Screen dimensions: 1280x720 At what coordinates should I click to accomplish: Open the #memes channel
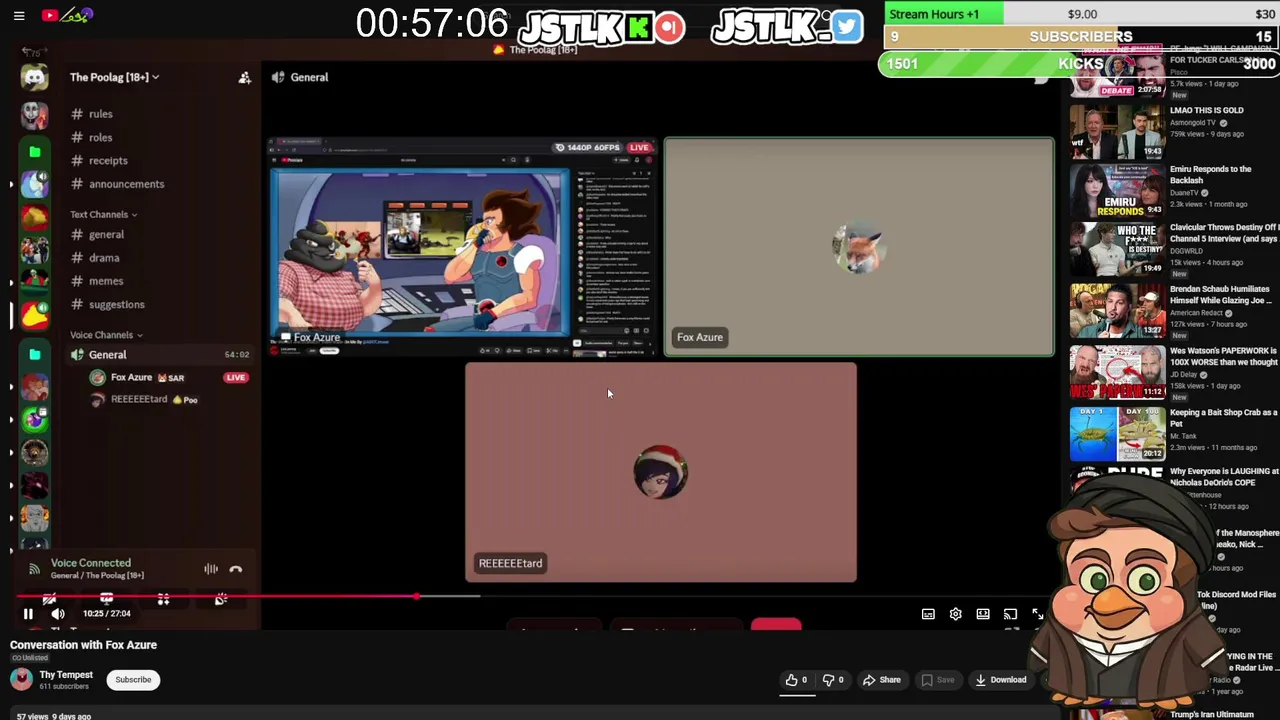click(98, 281)
